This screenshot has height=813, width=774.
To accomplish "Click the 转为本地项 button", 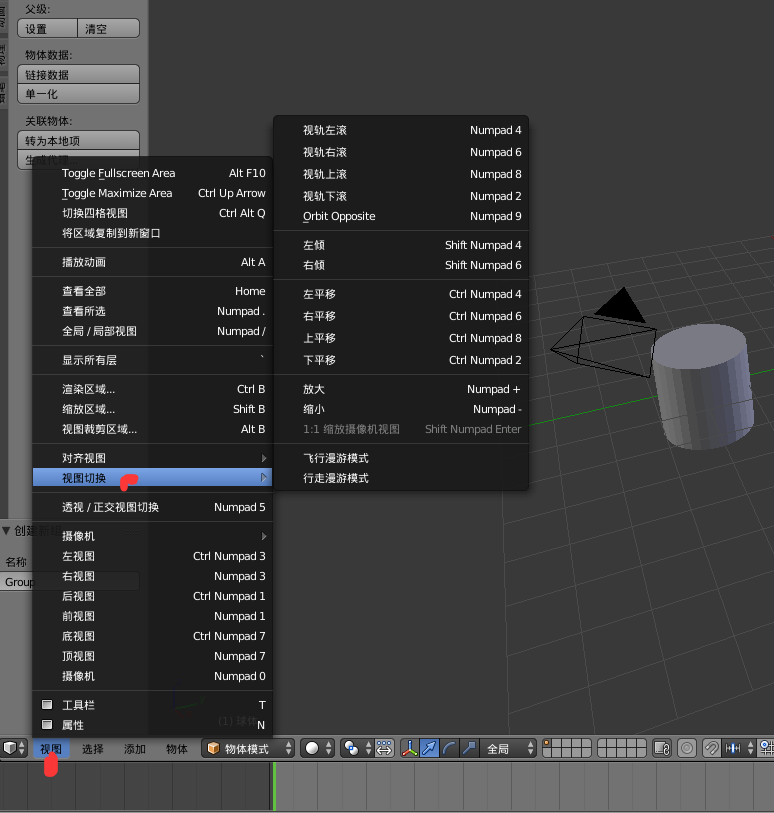I will 78,141.
